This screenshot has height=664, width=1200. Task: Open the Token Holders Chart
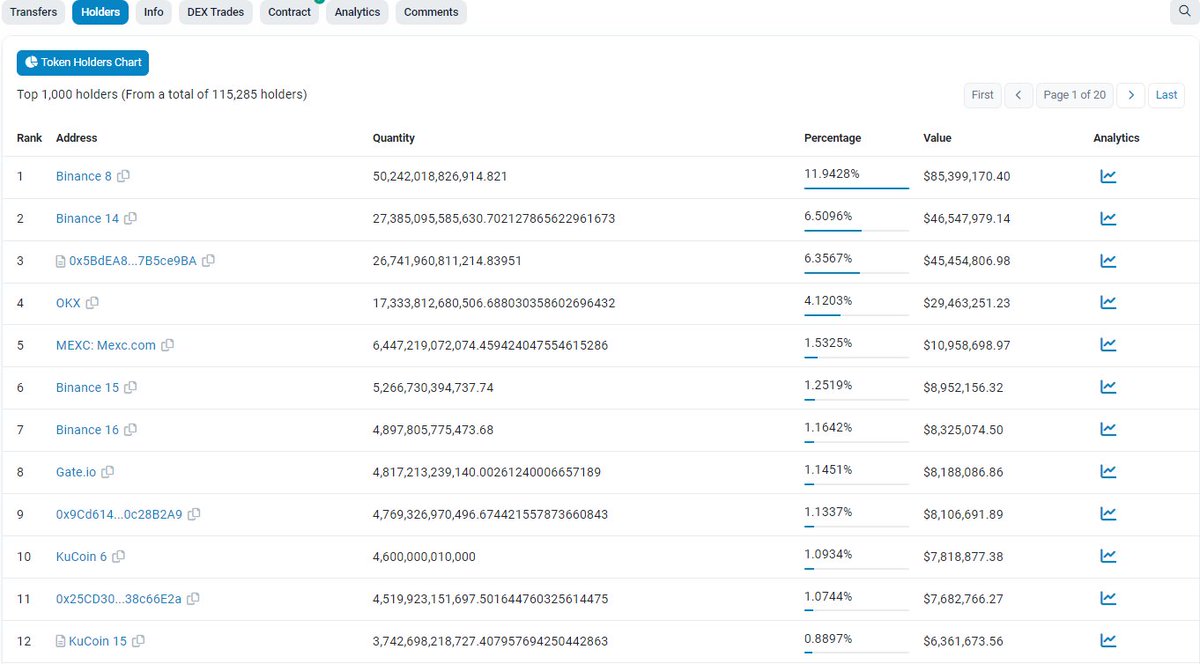[83, 62]
